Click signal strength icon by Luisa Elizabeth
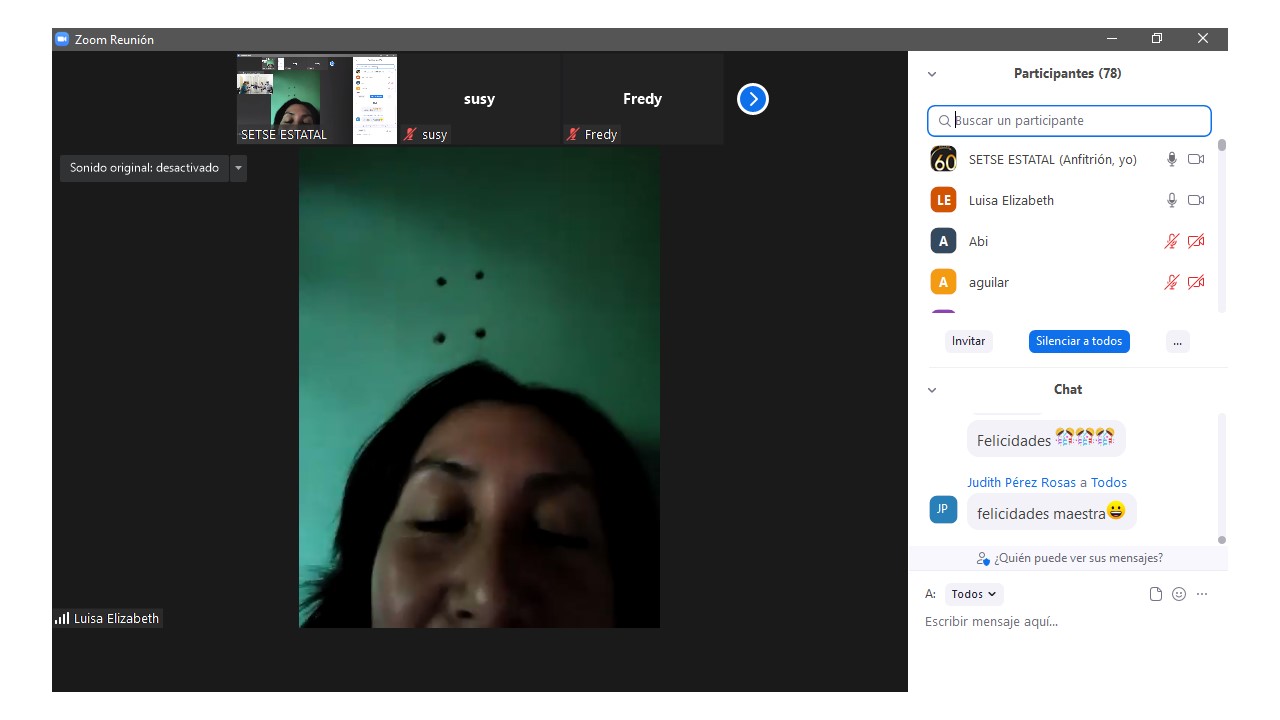1280x720 pixels. [62, 618]
